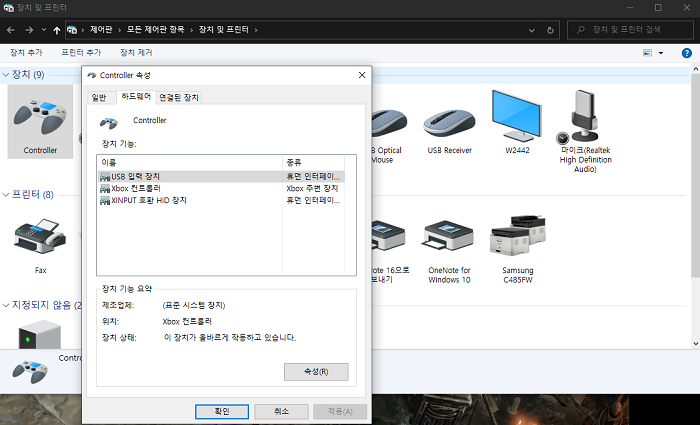This screenshot has height=425, width=700.
Task: Click the 장치 및 프린터 search field
Action: pos(630,30)
